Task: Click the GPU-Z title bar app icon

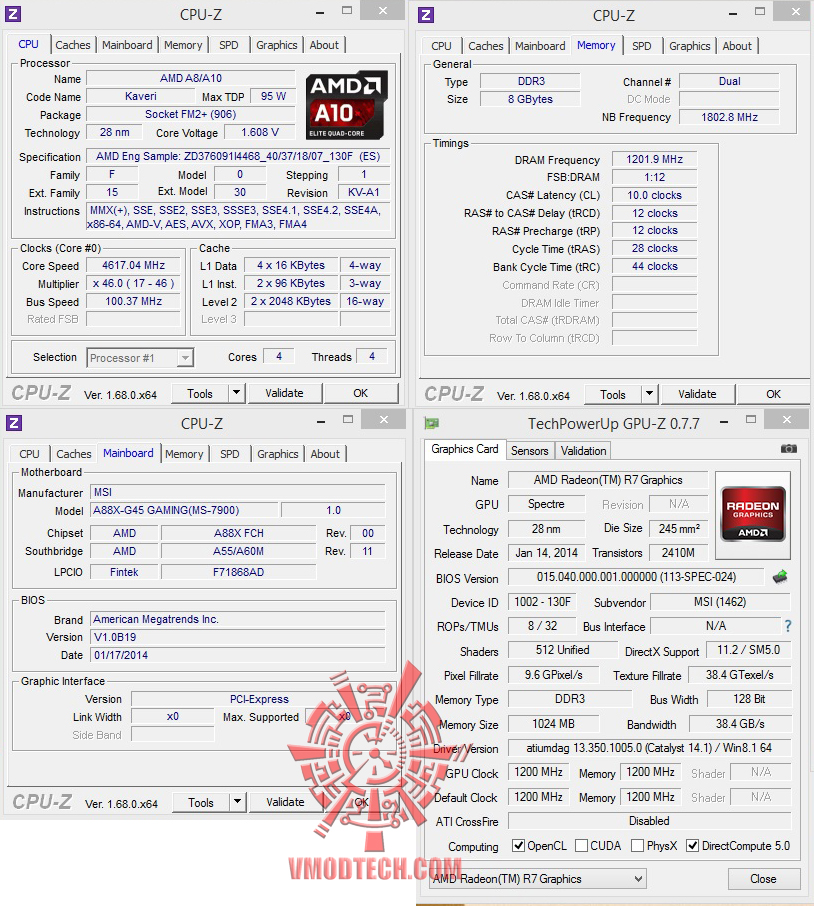Action: pyautogui.click(x=432, y=424)
